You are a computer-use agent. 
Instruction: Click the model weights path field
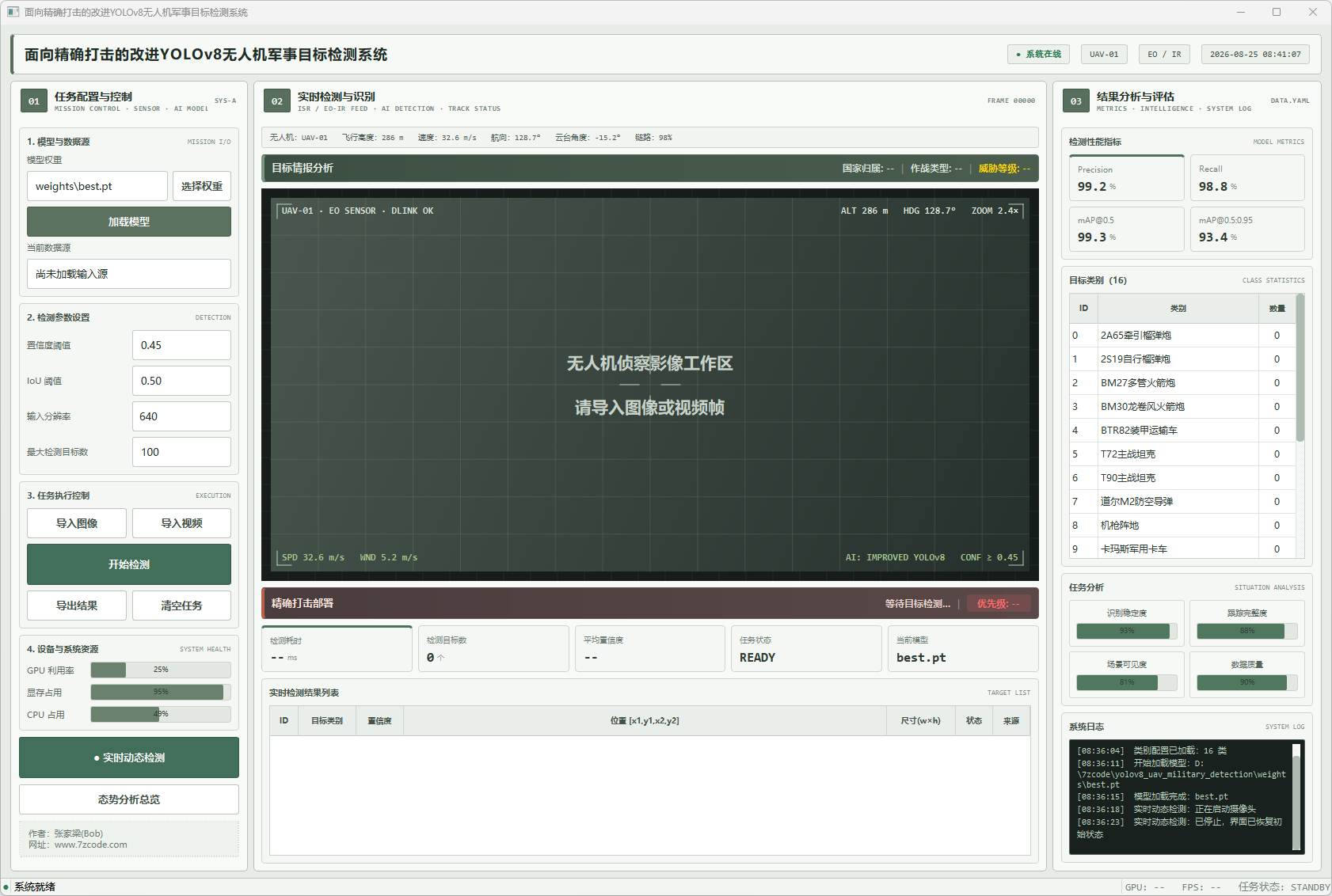point(97,186)
